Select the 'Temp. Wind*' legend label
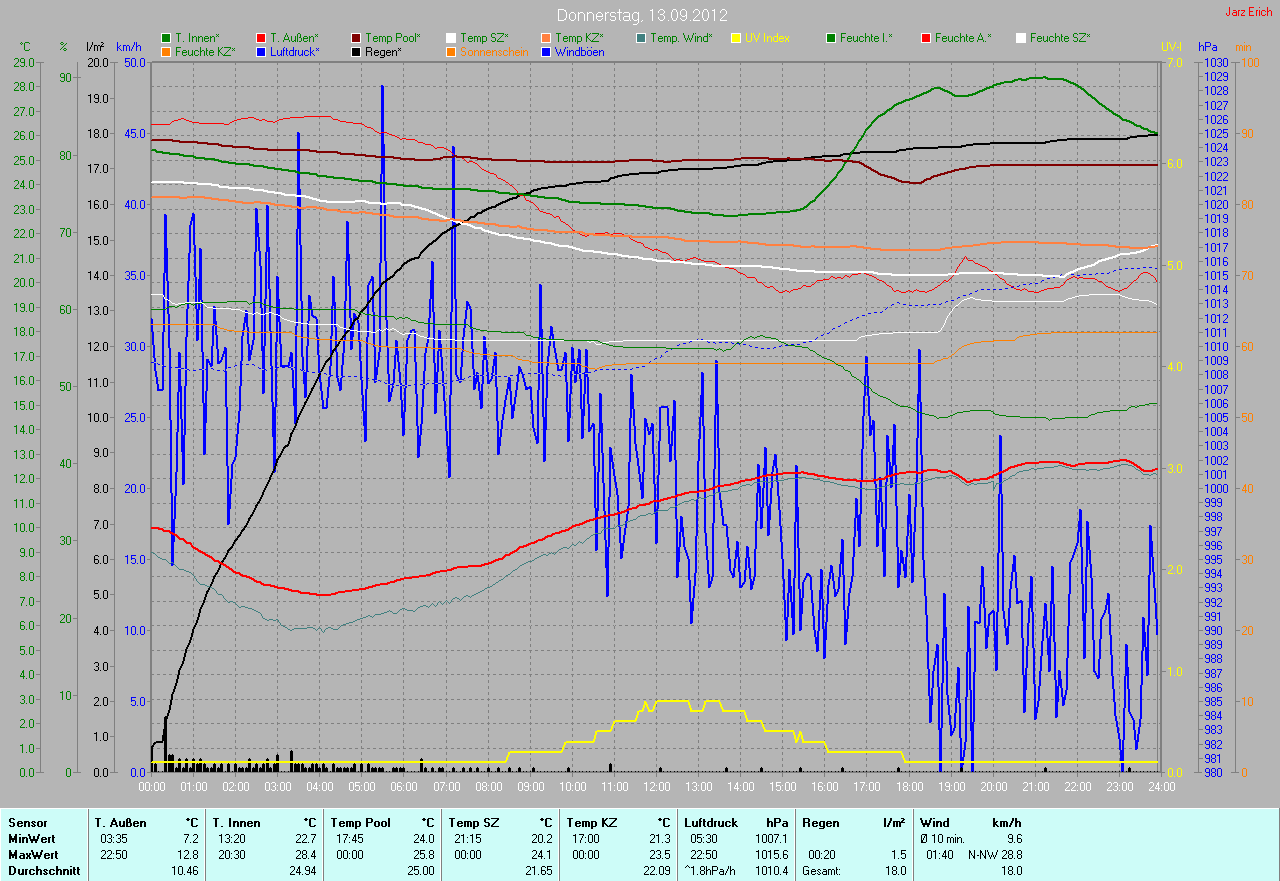This screenshot has height=881, width=1280. [x=681, y=38]
